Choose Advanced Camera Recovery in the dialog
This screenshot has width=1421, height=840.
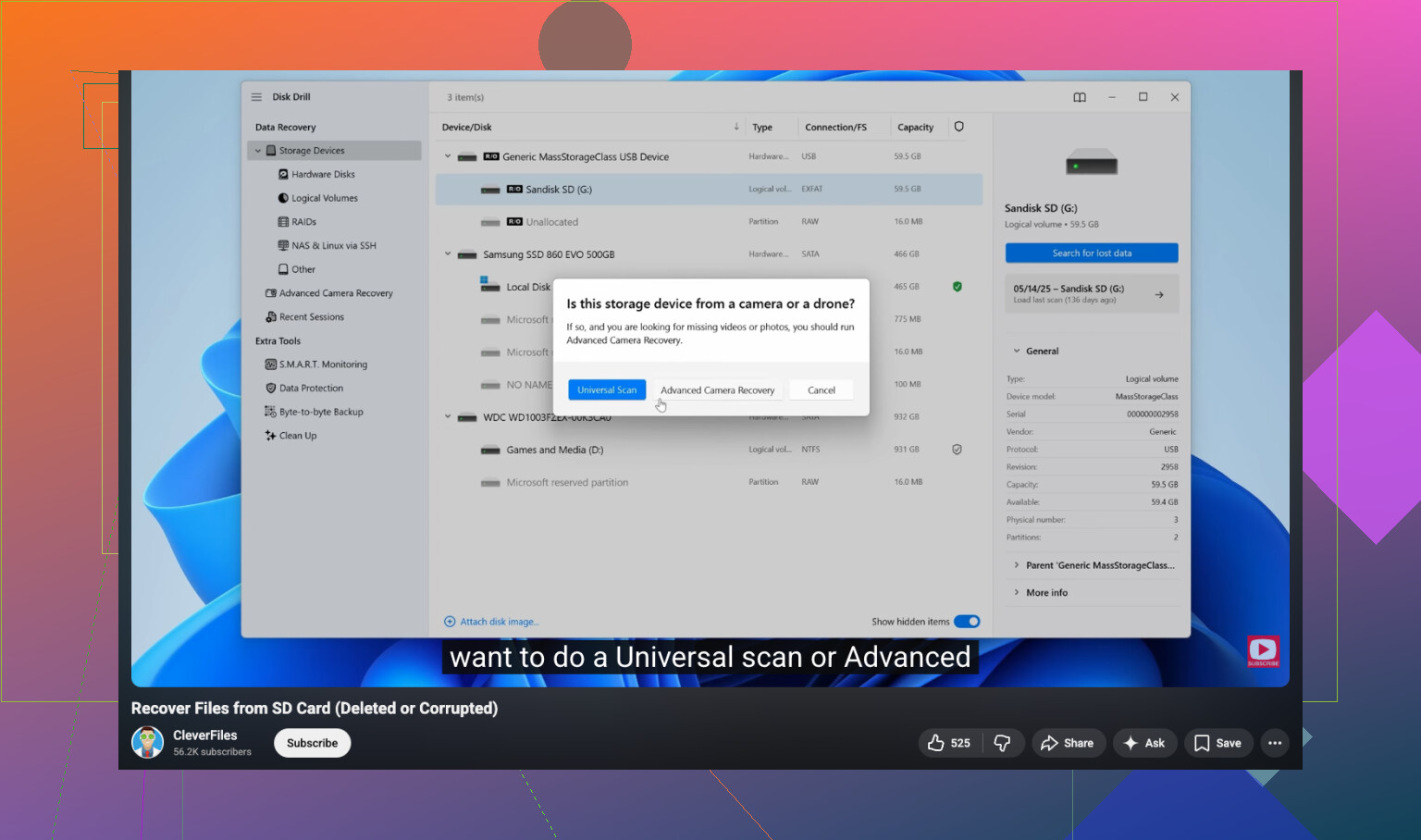(718, 390)
